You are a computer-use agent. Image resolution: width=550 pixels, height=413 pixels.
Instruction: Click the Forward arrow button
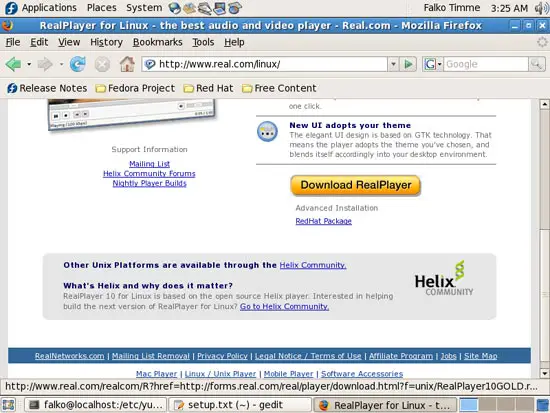pos(45,64)
